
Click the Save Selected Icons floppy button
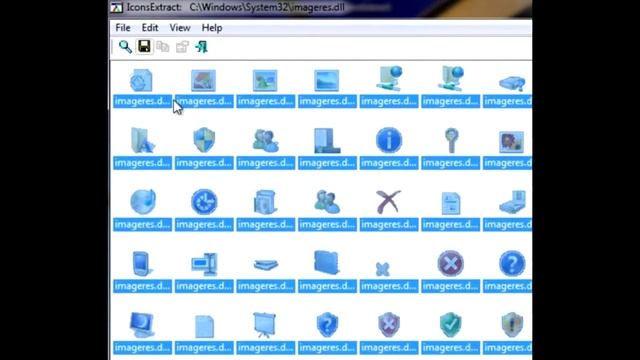pos(144,47)
